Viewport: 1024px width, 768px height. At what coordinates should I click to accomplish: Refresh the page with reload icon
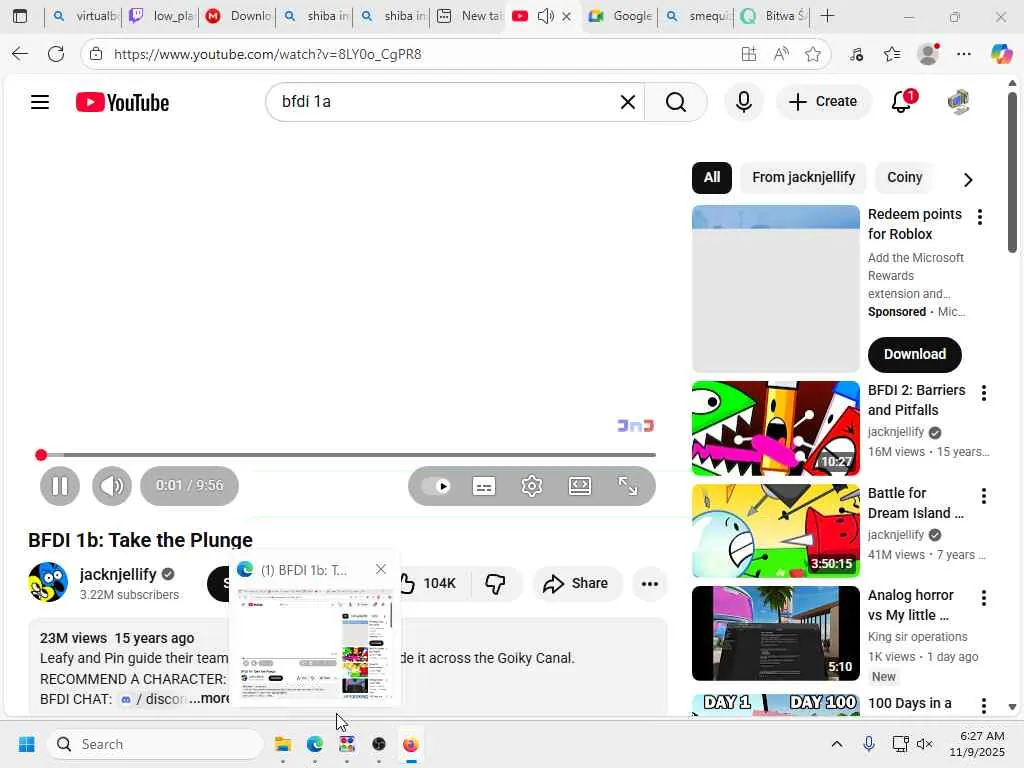pyautogui.click(x=56, y=54)
